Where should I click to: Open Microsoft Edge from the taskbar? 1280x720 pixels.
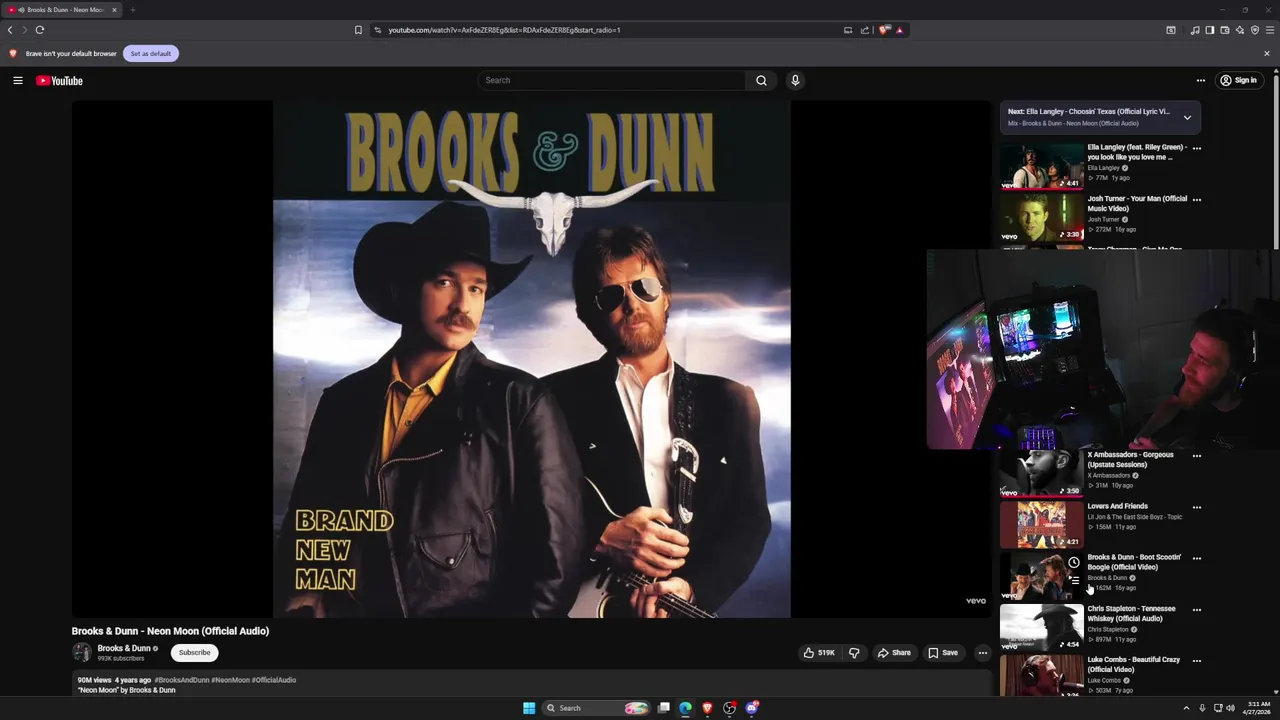(x=685, y=708)
